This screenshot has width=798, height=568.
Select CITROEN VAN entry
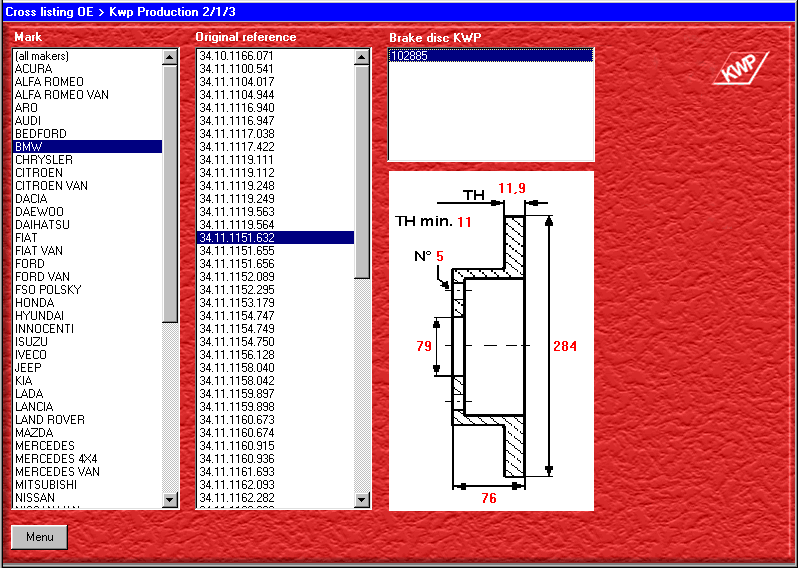click(x=87, y=186)
